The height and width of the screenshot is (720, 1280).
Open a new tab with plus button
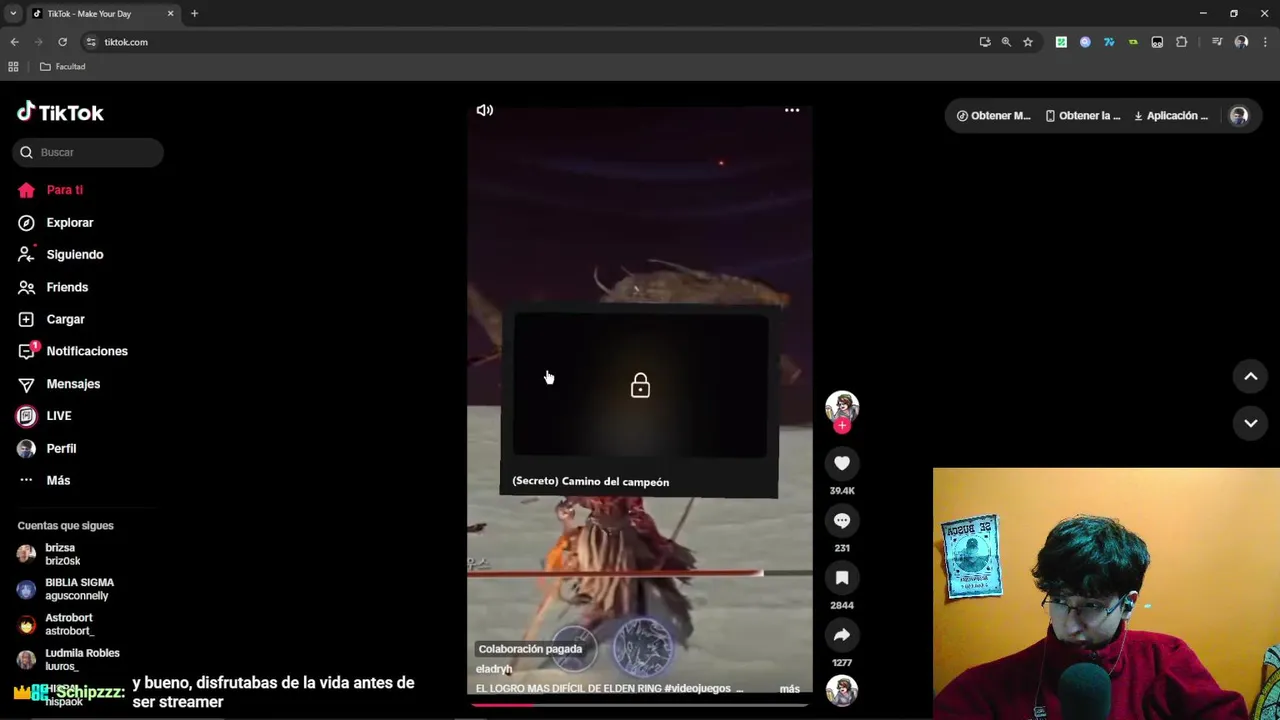coord(194,14)
